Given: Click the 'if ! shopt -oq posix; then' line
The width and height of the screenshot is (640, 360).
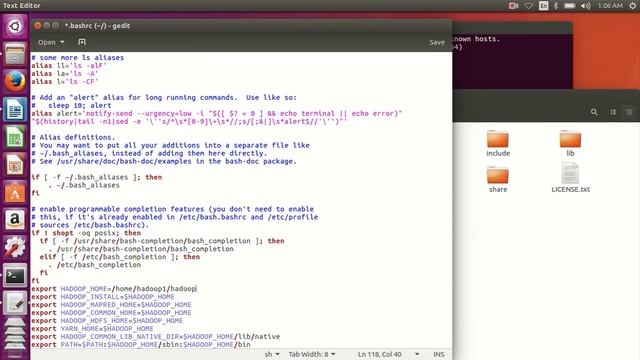Looking at the screenshot, I should pyautogui.click(x=86, y=233).
